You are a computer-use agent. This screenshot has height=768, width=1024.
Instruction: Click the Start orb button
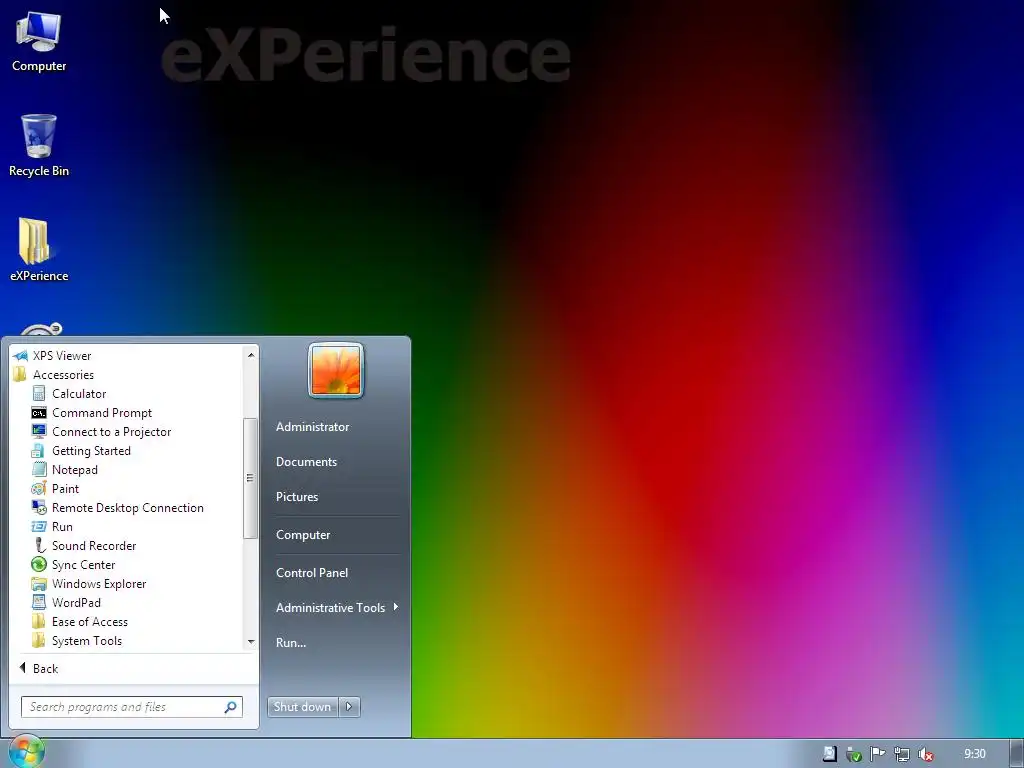point(26,752)
